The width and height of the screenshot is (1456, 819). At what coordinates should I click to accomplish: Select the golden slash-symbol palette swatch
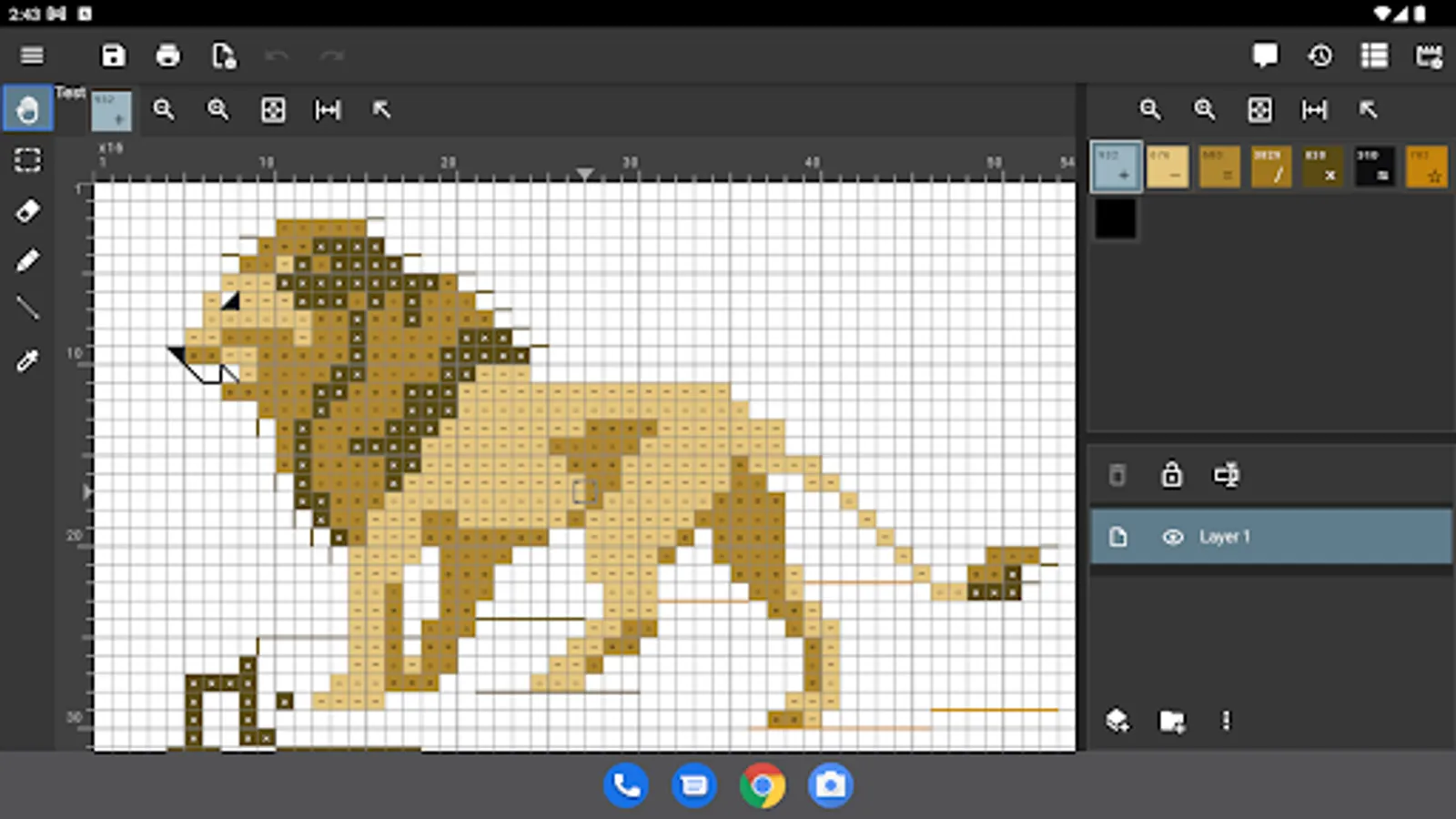(1270, 167)
